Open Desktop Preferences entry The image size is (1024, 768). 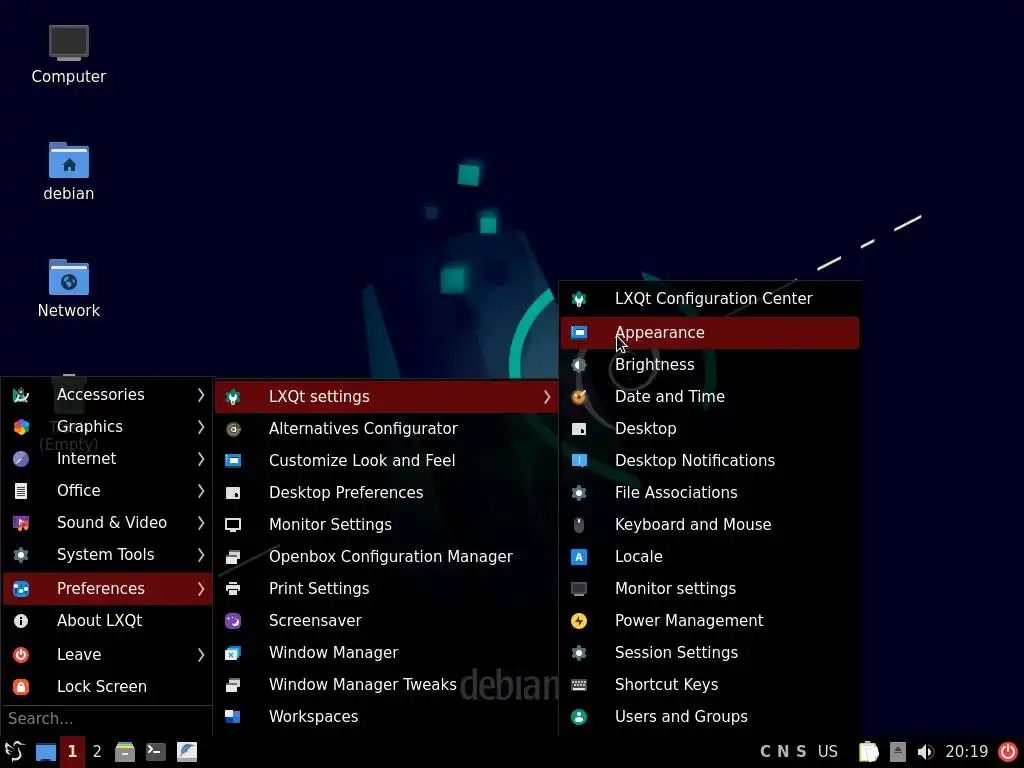[386, 493]
